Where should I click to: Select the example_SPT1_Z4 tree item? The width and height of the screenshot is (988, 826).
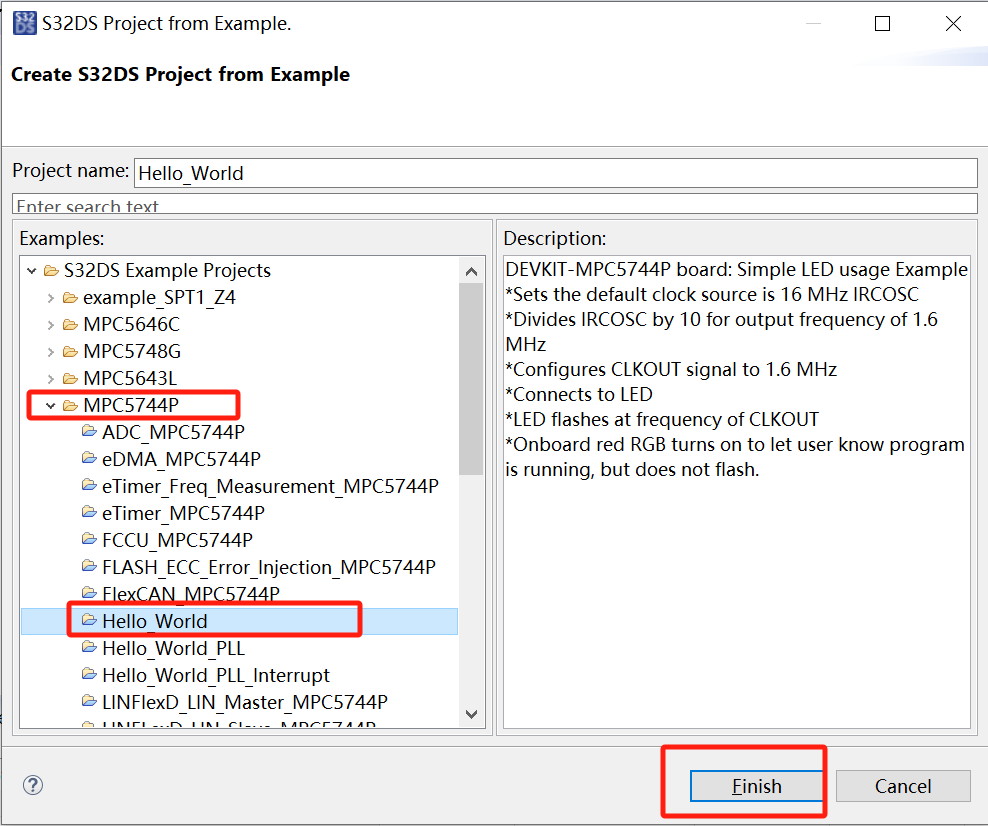[159, 297]
